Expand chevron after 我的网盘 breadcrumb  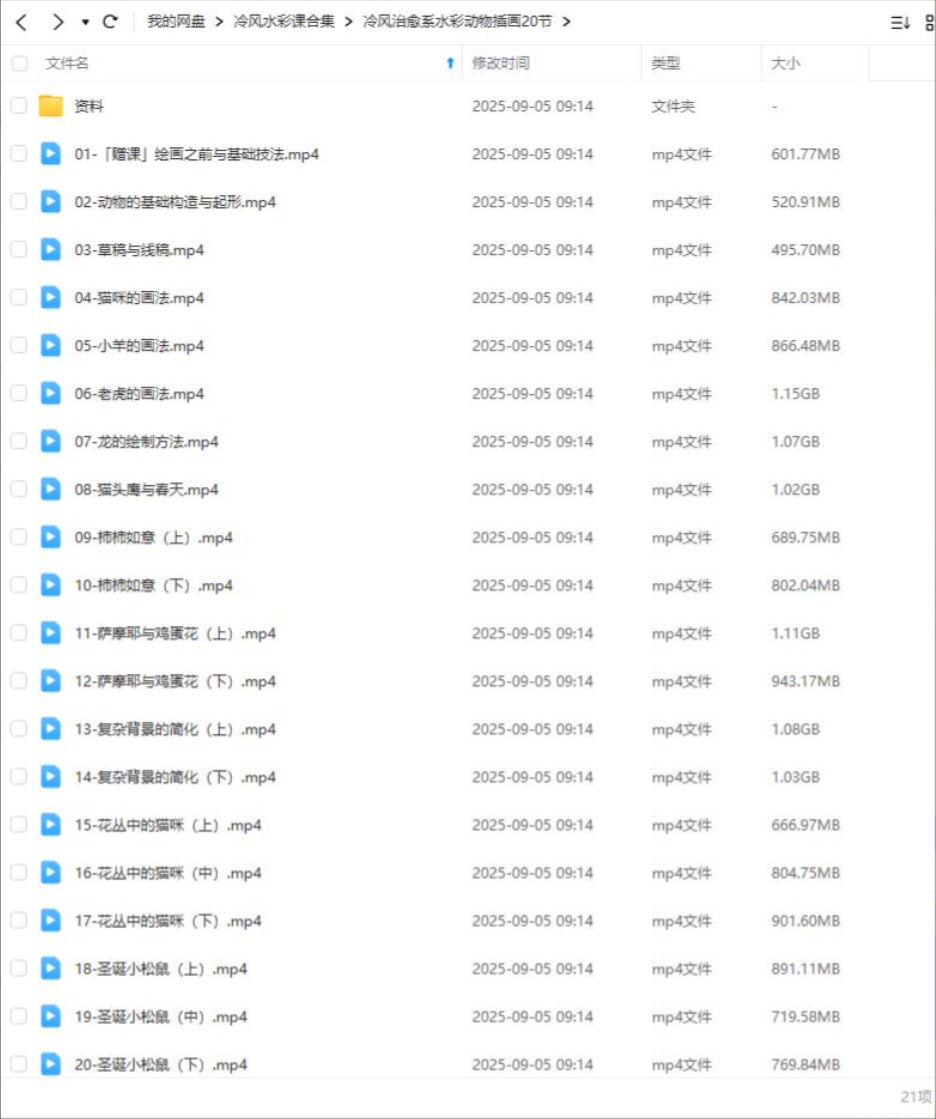tap(219, 21)
